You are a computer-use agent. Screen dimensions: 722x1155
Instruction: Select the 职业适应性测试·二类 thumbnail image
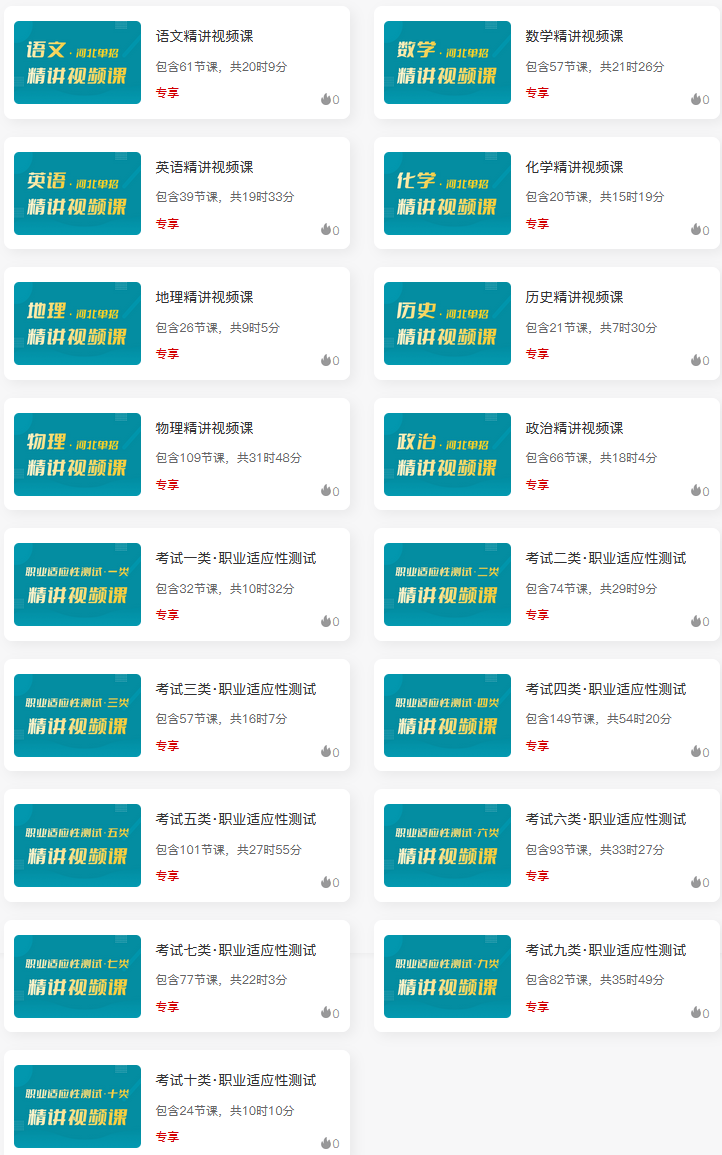pos(447,585)
